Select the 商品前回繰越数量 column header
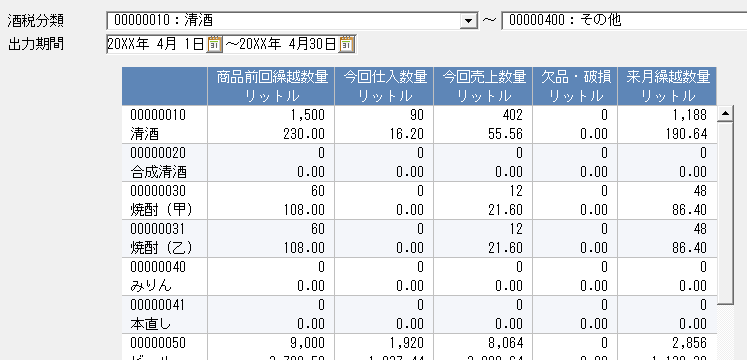The height and width of the screenshot is (360, 747). [272, 86]
